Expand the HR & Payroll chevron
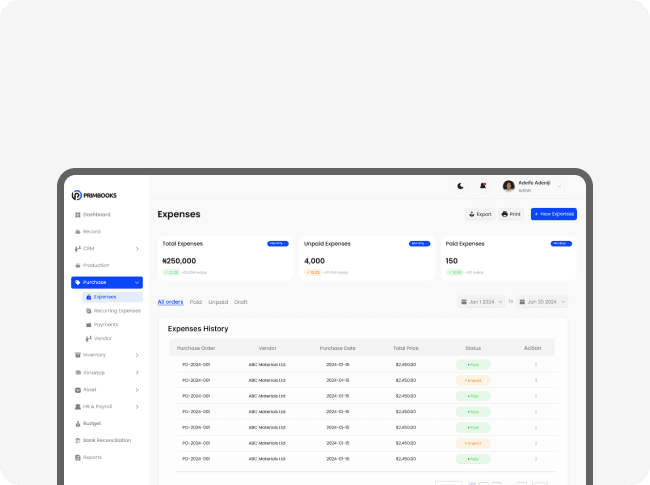The height and width of the screenshot is (485, 650). 137,407
